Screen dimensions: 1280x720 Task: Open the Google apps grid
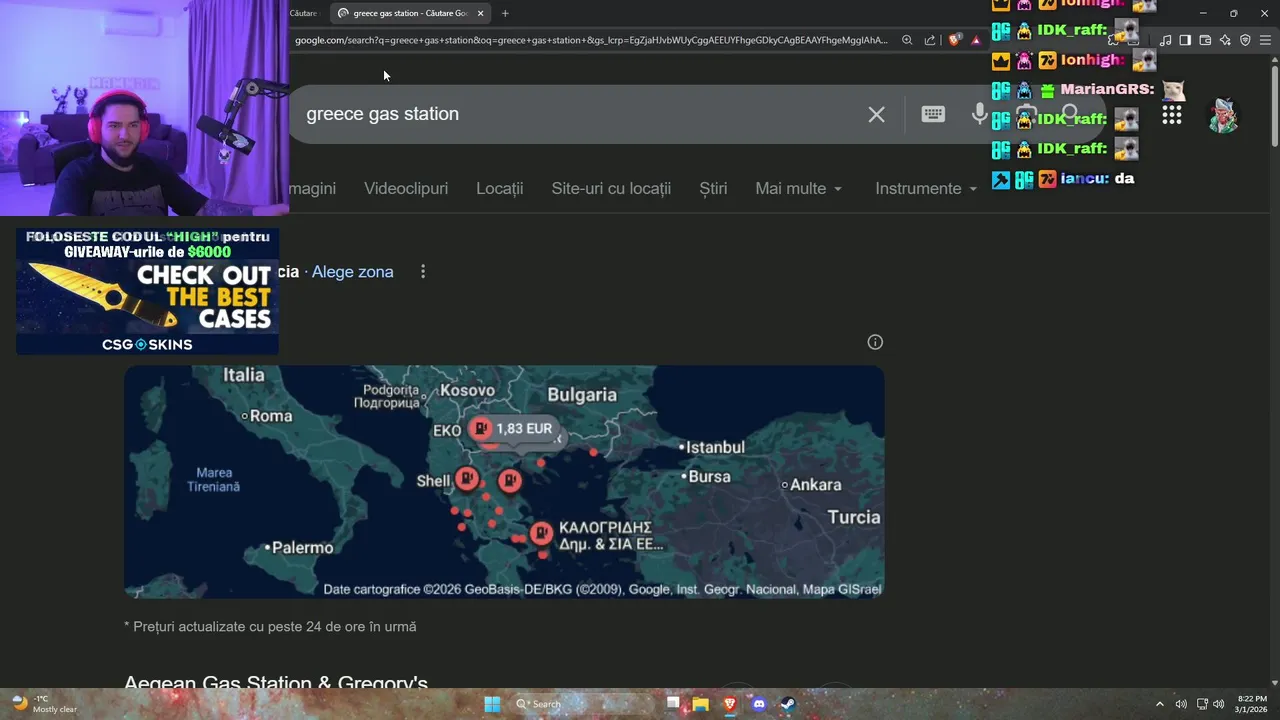point(1172,115)
